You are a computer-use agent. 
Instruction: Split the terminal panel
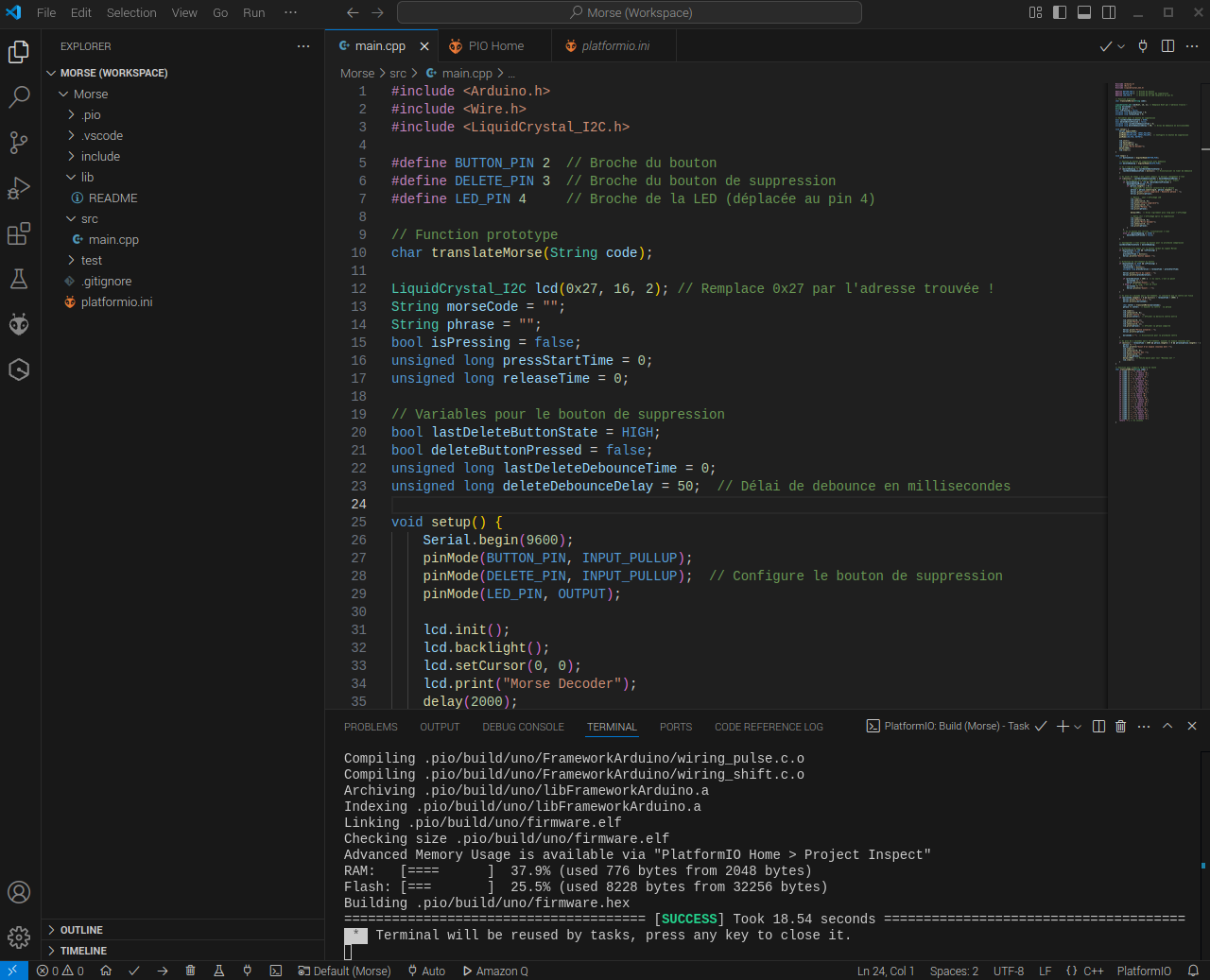pos(1098,726)
